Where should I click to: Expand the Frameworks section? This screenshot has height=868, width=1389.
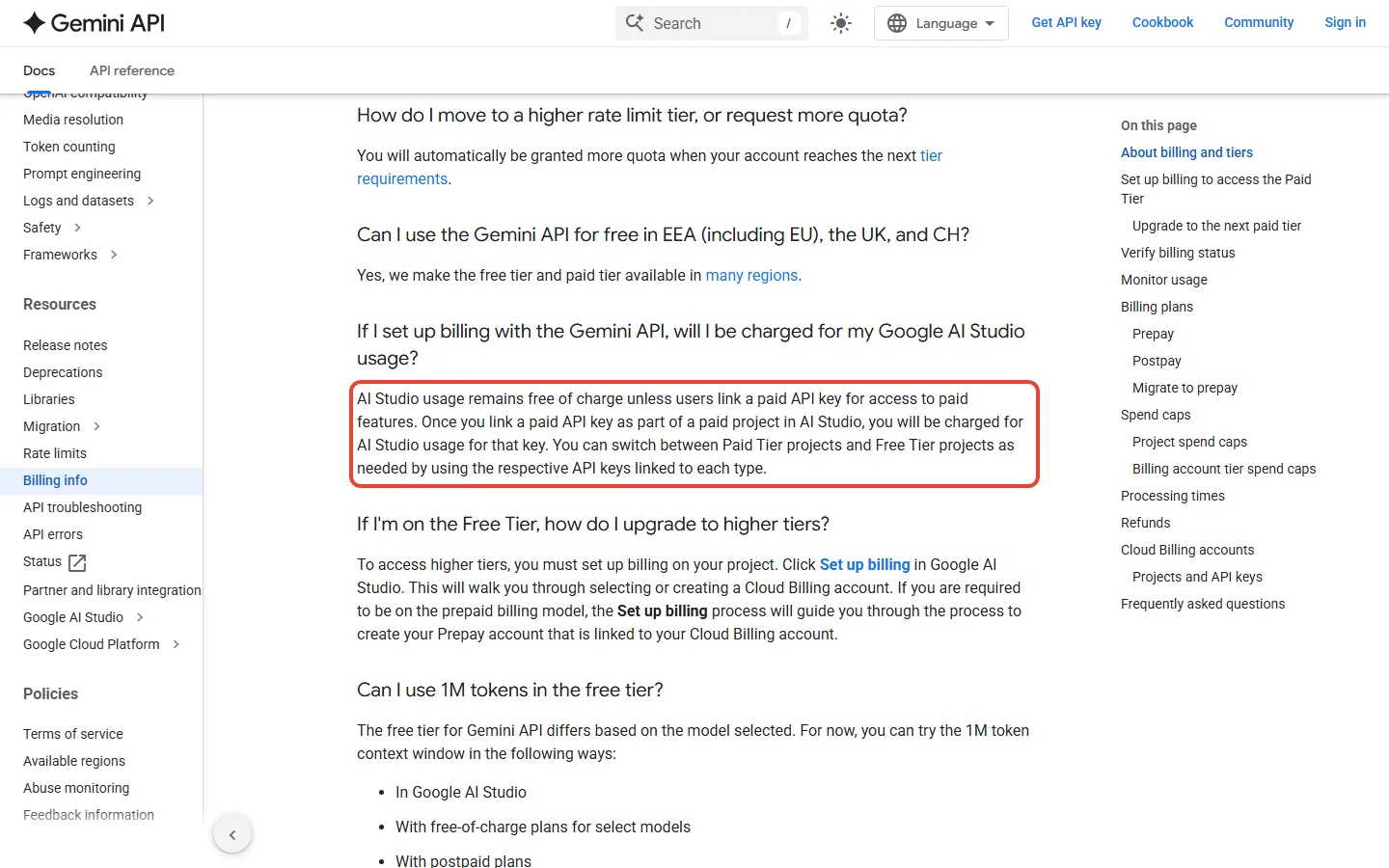coord(114,255)
